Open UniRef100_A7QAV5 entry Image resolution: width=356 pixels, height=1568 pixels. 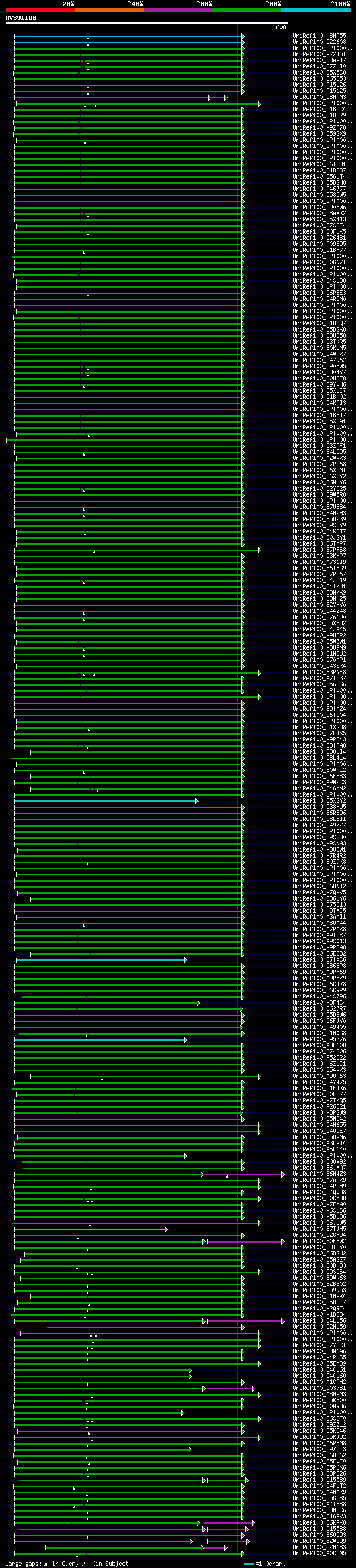[319, 892]
